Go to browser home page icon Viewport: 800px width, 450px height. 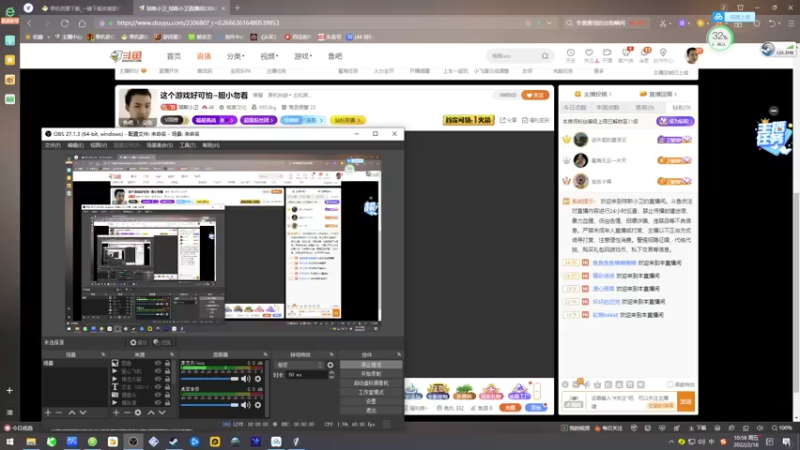[x=82, y=23]
